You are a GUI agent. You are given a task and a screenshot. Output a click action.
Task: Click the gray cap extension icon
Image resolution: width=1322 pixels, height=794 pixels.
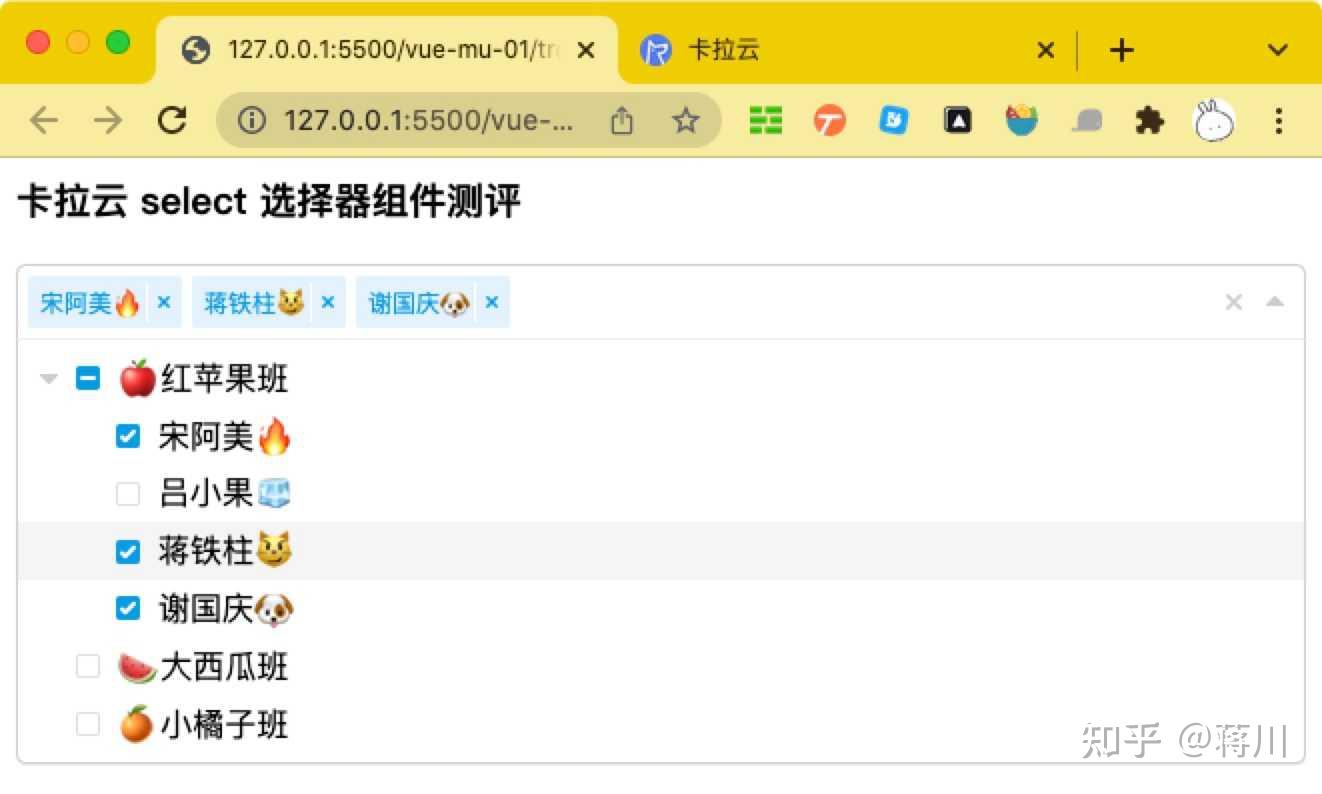1086,120
